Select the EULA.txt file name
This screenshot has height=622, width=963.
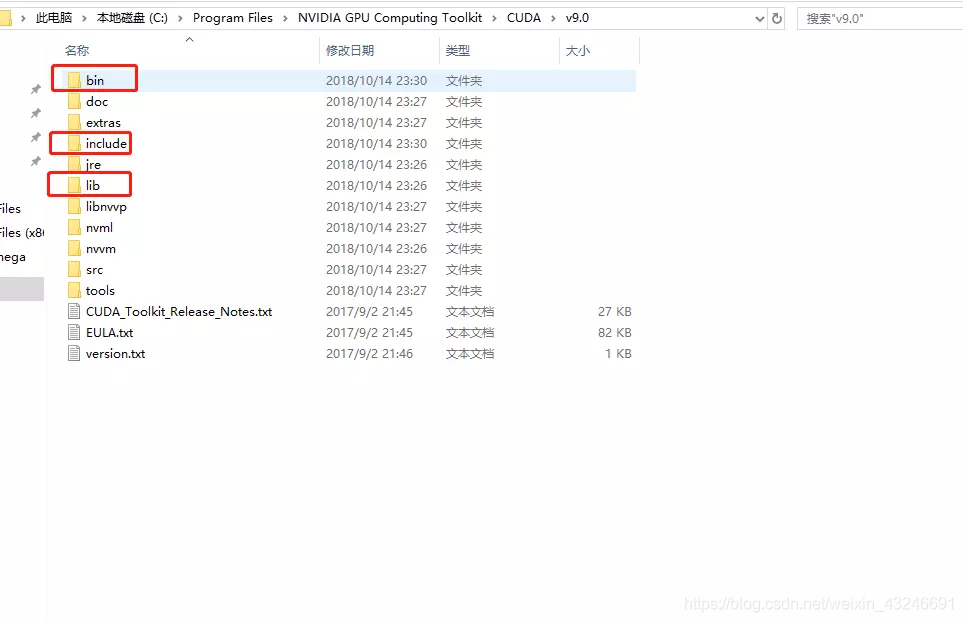(109, 332)
